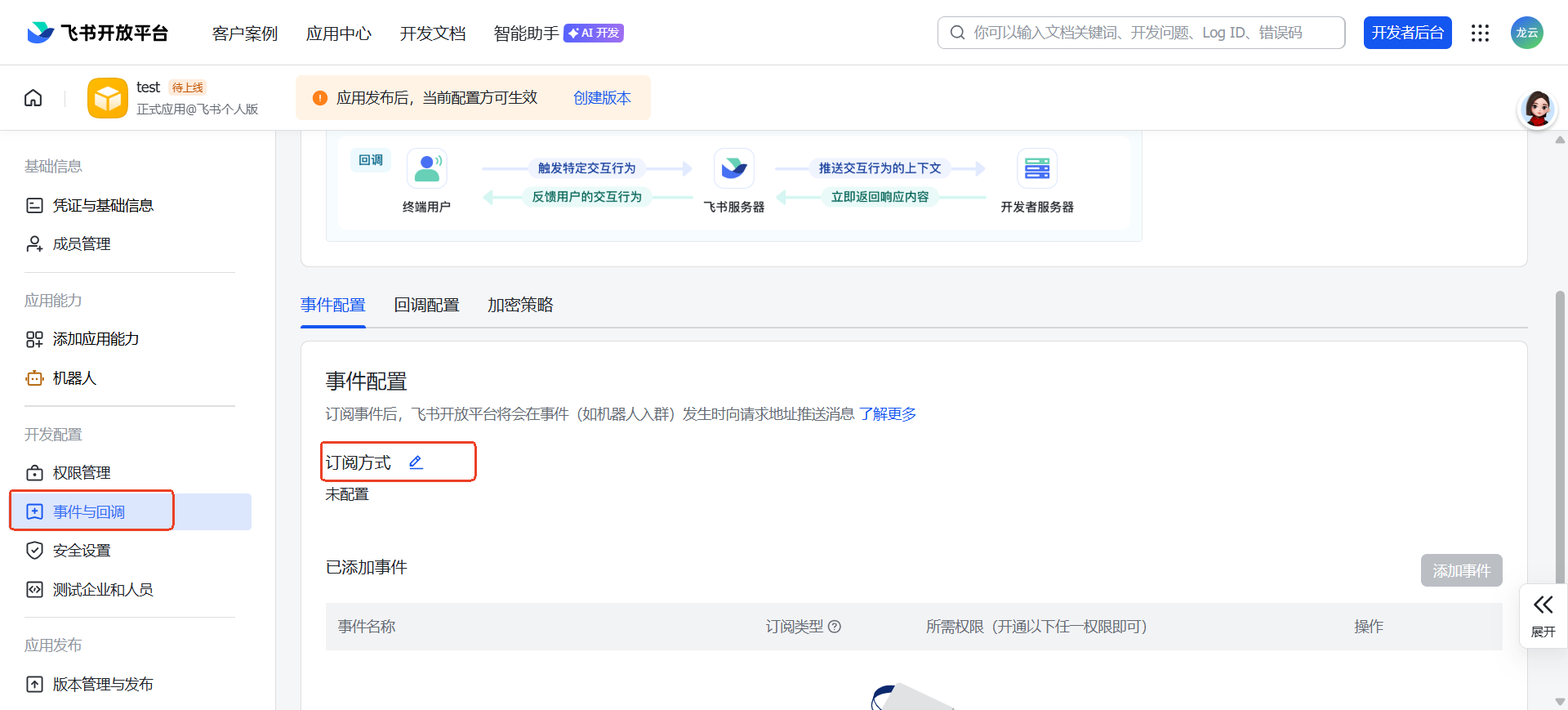The width and height of the screenshot is (1568, 710).
Task: Click the 了解更多 link
Action: click(887, 414)
